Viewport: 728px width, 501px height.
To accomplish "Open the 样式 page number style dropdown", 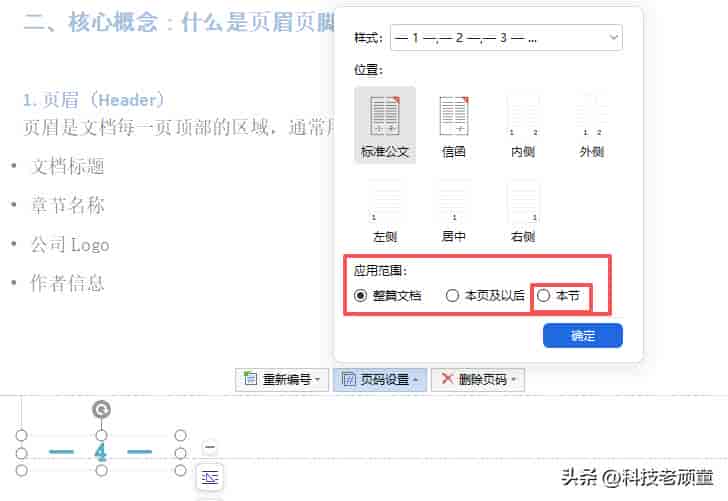I will (x=506, y=38).
